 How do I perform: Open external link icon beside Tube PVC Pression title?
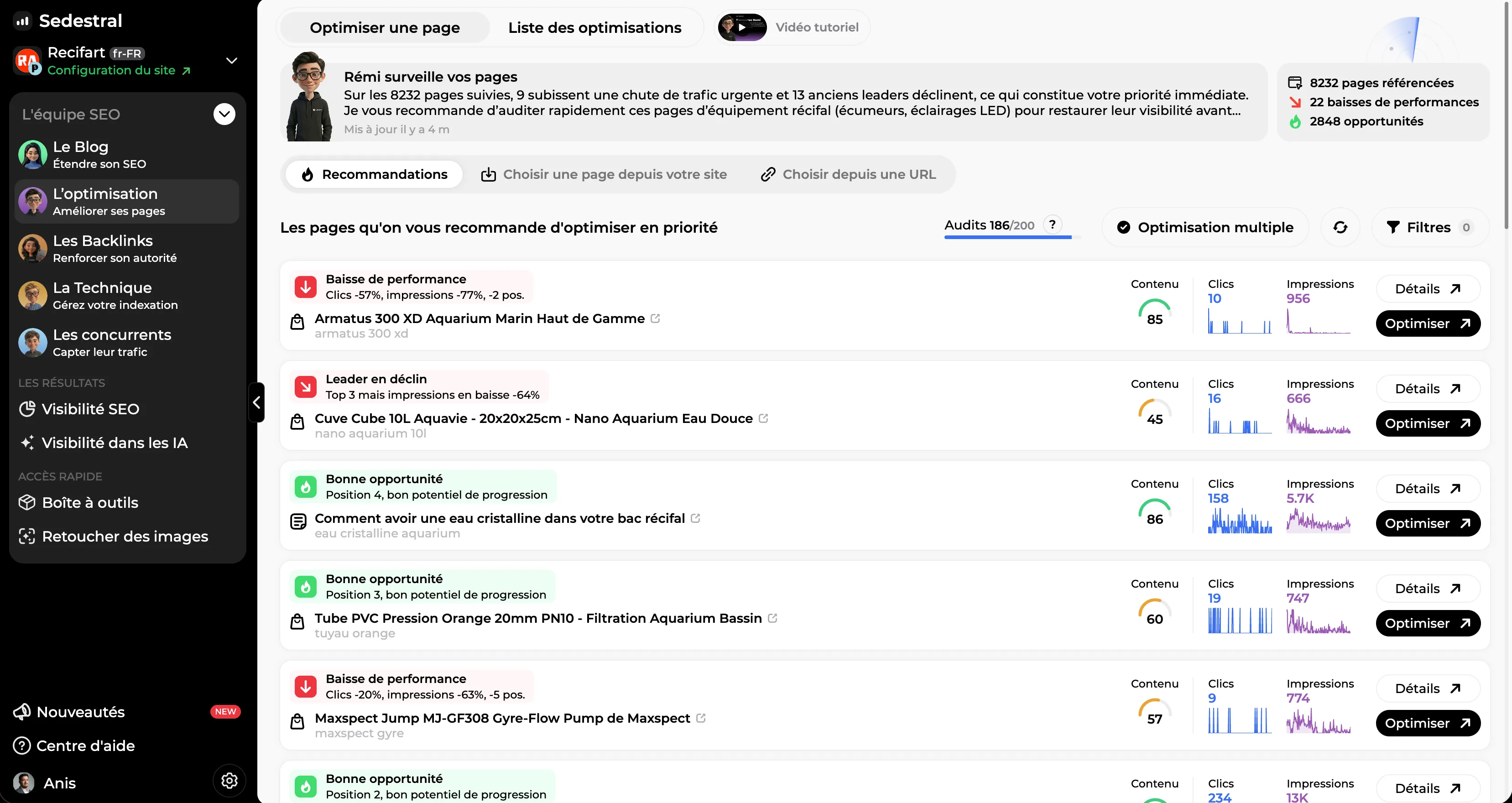pos(772,618)
